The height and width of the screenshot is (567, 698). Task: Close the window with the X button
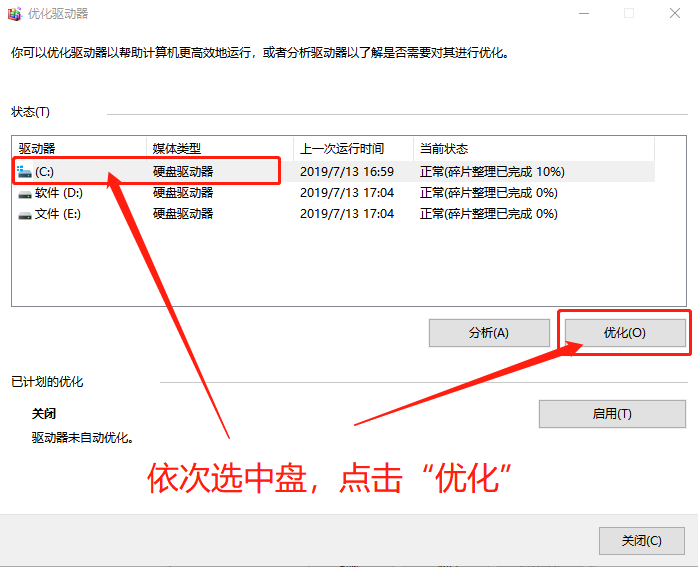676,14
